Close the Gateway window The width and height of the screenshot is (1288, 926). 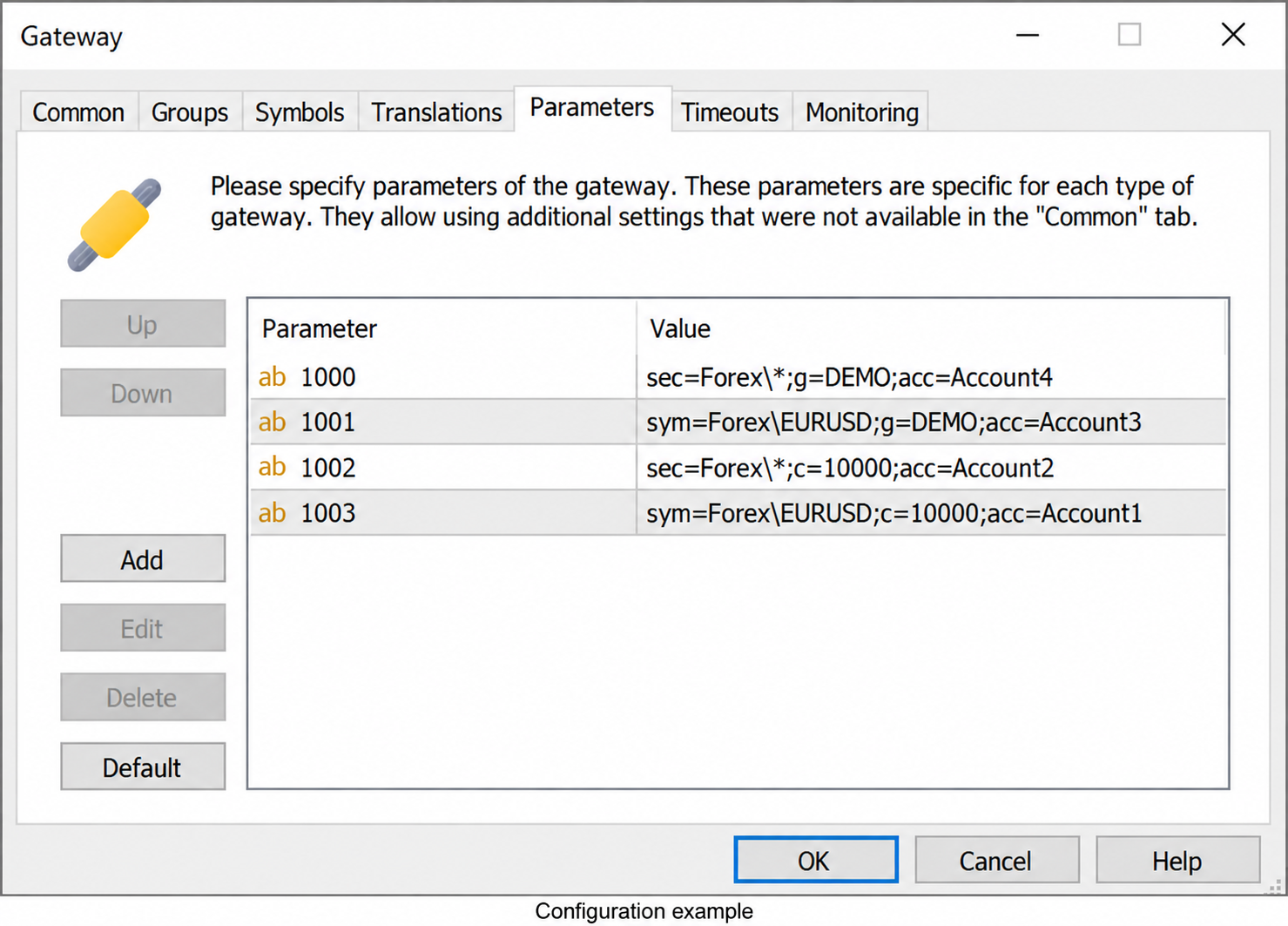tap(1233, 35)
